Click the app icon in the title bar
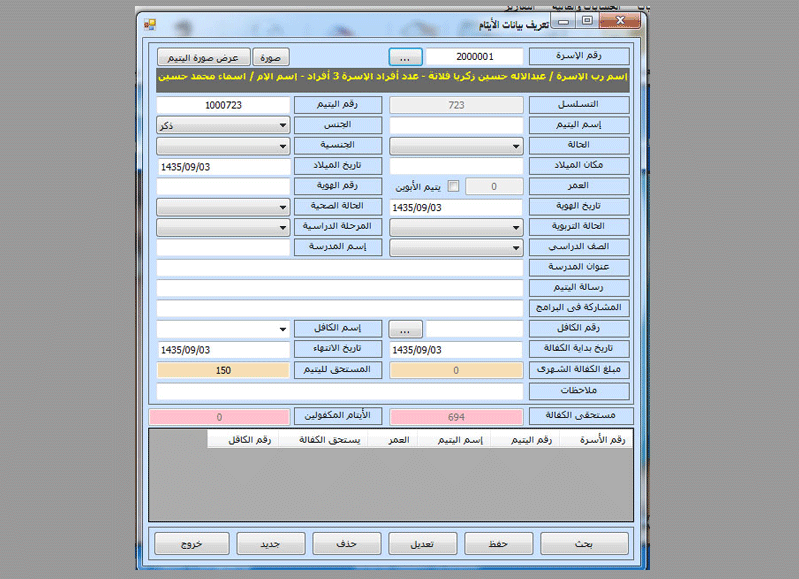The height and width of the screenshot is (579, 799). tap(150, 24)
